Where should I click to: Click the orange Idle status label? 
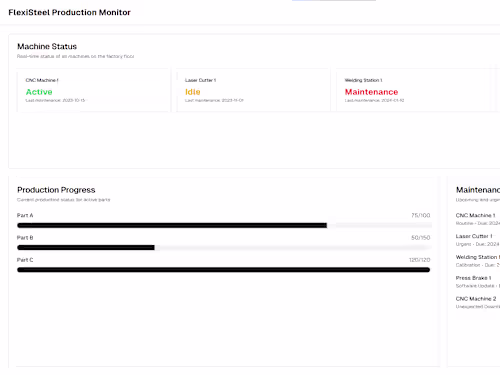coord(193,92)
